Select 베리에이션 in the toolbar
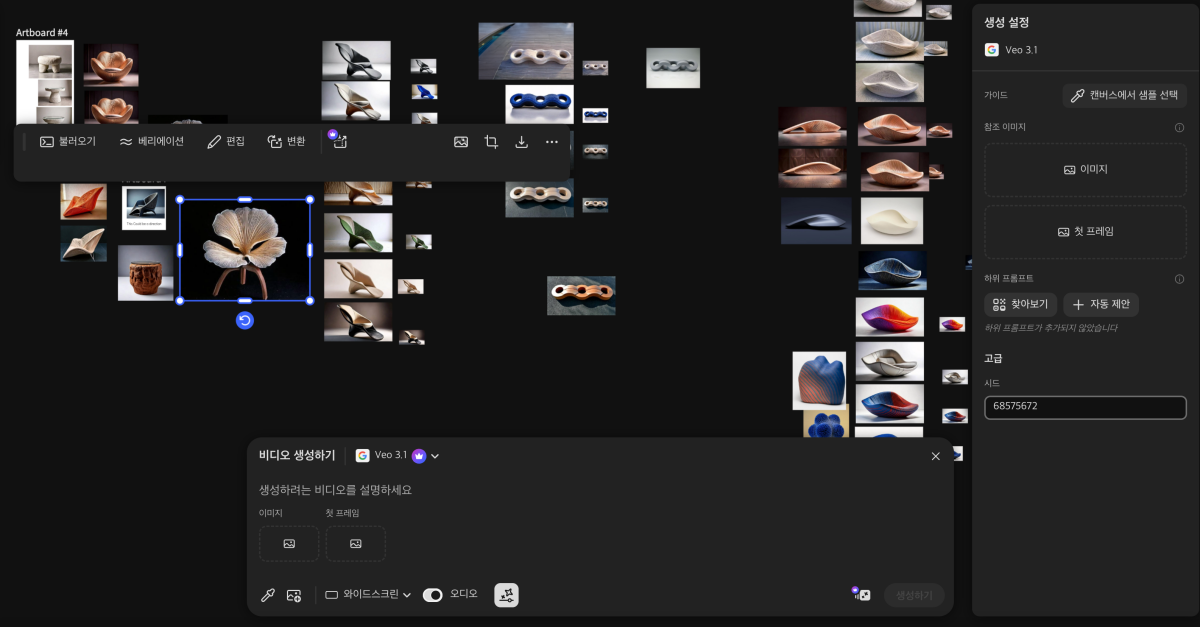 pyautogui.click(x=151, y=142)
